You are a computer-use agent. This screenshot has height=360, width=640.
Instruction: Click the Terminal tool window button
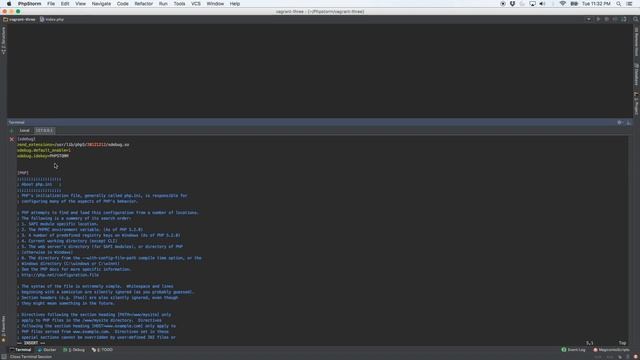tap(20, 350)
